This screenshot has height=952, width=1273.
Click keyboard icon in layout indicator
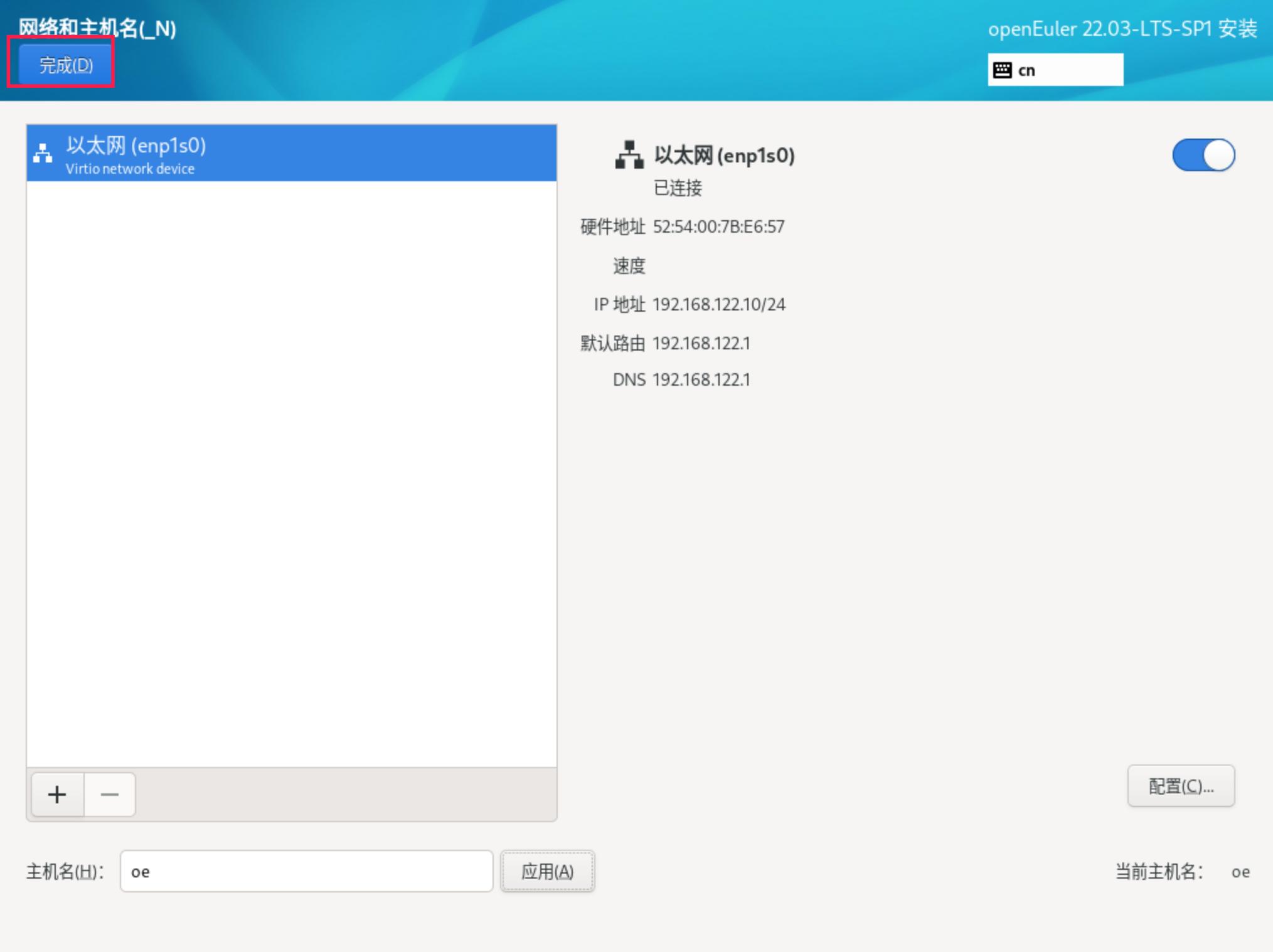(1003, 70)
